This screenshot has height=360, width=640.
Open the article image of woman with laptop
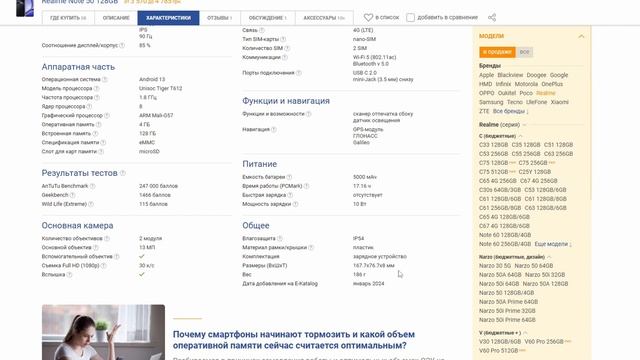[103, 332]
